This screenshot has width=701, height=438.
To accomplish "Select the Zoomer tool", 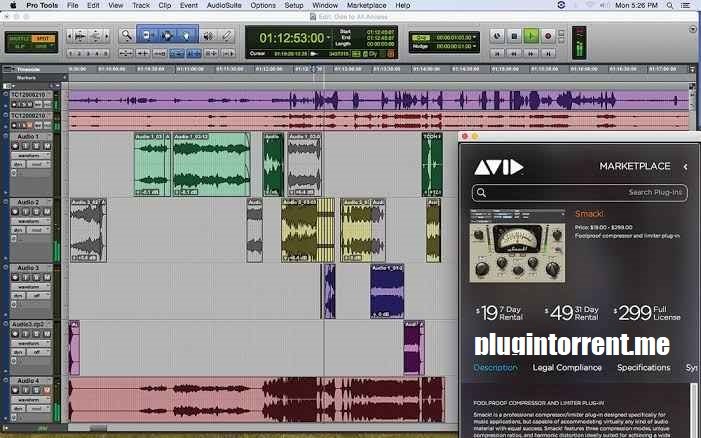I will [x=127, y=35].
